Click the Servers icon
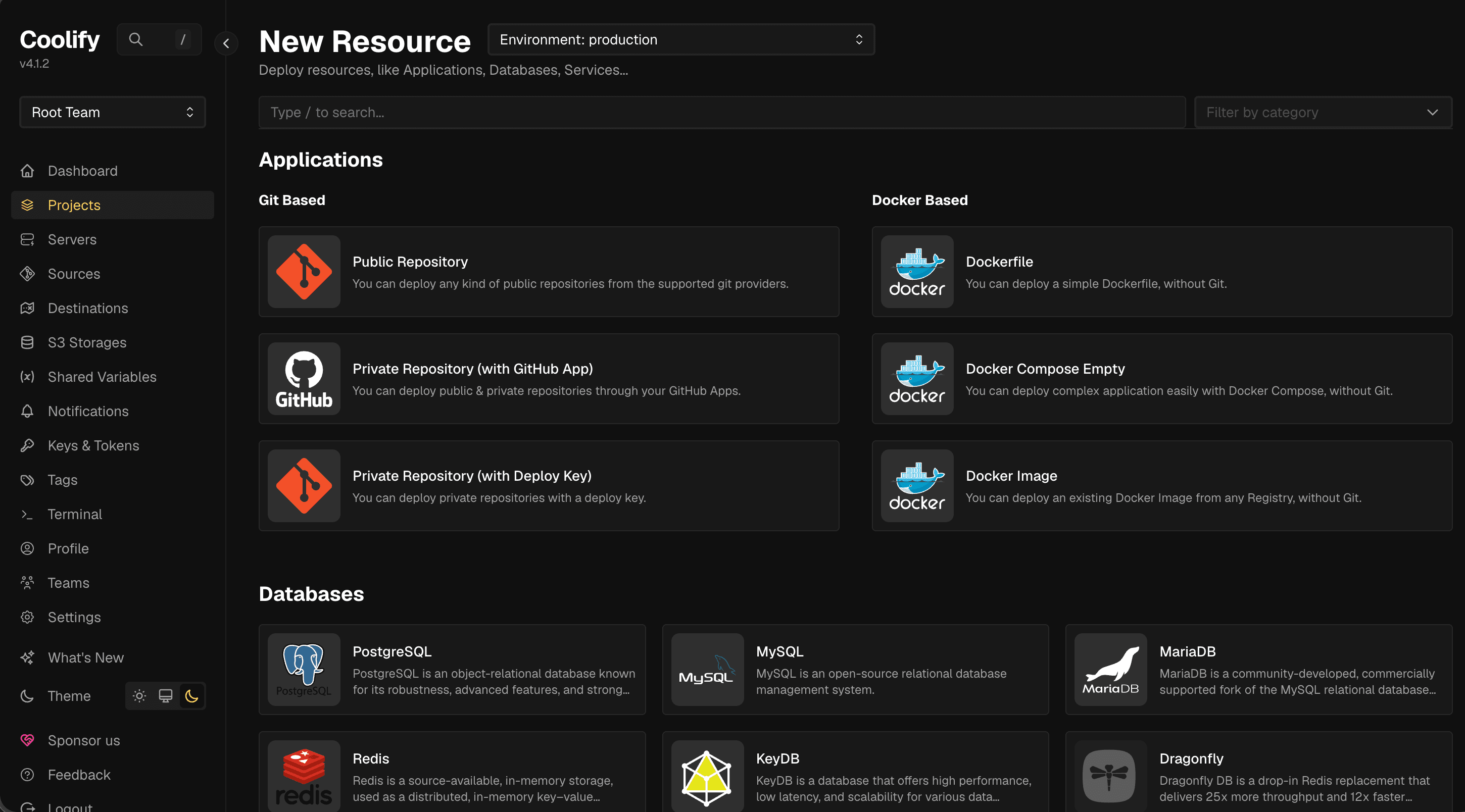Image resolution: width=1465 pixels, height=812 pixels. 27,239
